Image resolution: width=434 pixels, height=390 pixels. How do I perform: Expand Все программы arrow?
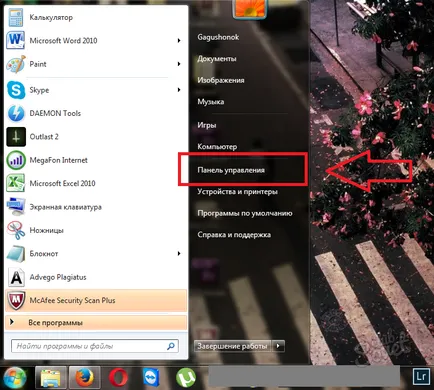click(12, 322)
